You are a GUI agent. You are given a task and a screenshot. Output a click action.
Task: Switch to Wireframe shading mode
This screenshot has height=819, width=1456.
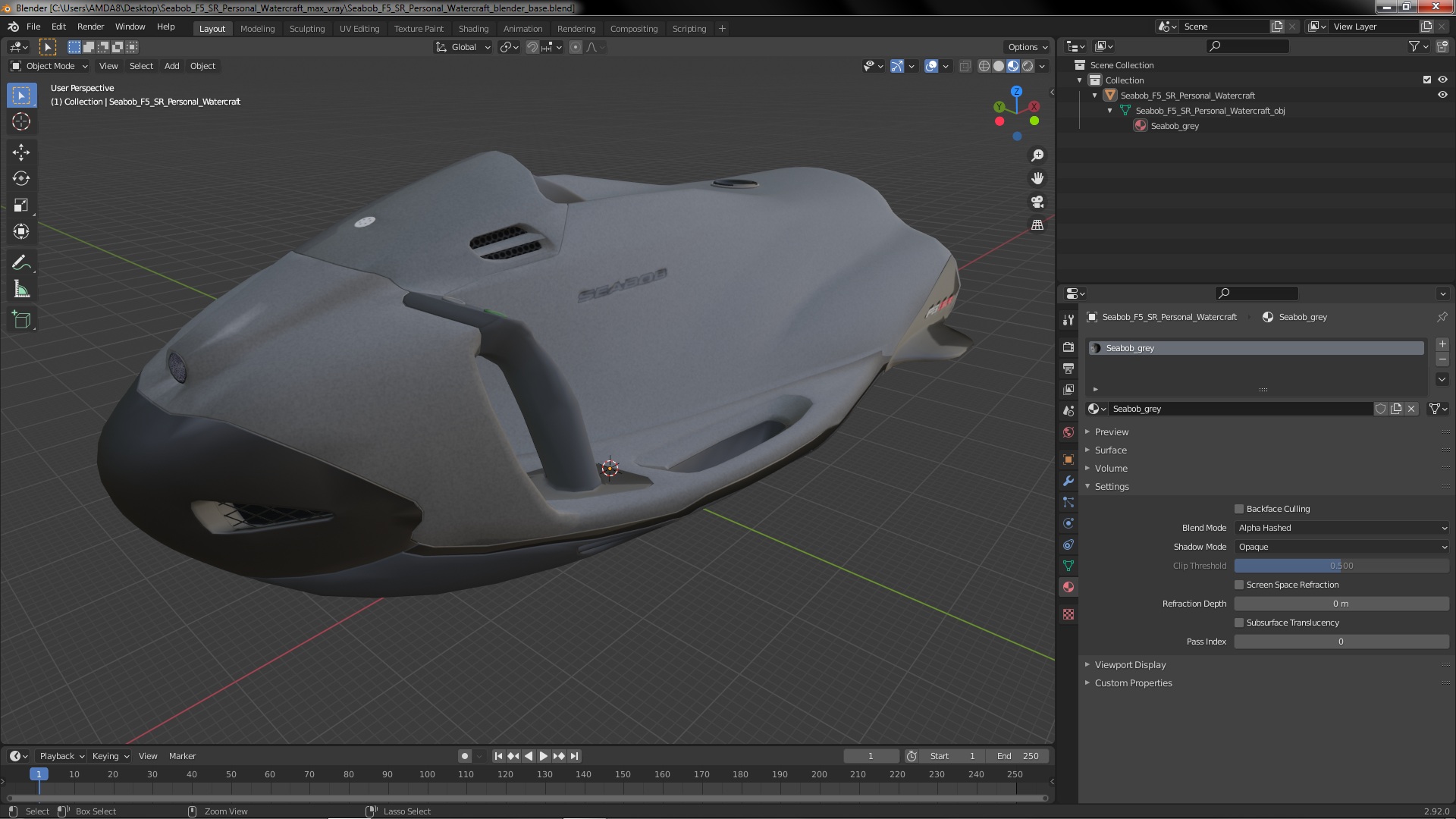pos(984,66)
